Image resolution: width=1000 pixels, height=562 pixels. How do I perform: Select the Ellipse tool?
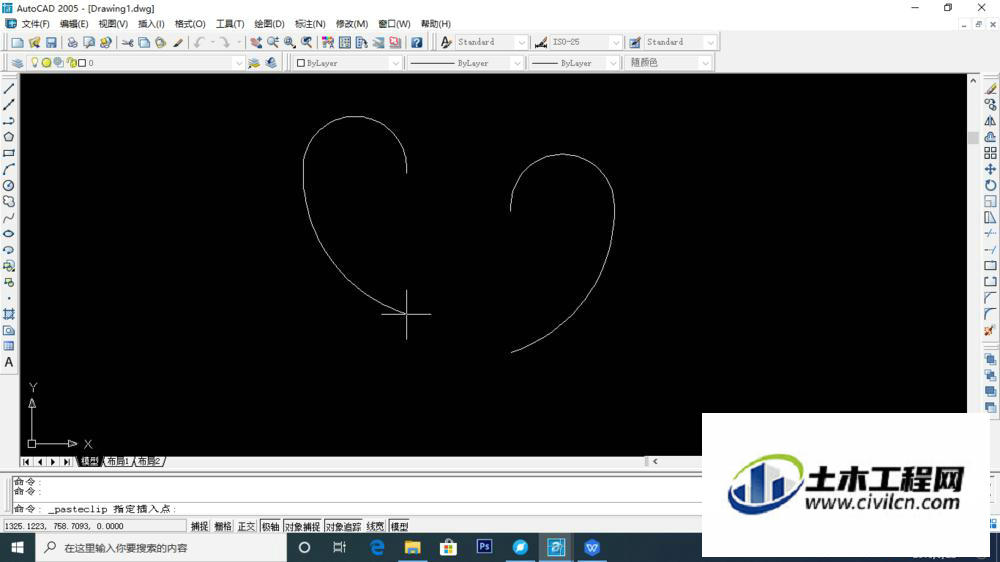coord(9,233)
